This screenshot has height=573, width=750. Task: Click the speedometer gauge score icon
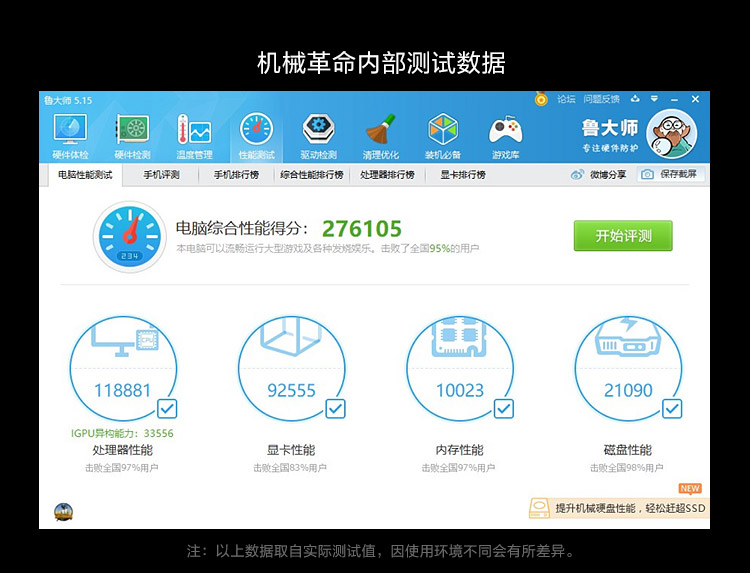point(130,237)
